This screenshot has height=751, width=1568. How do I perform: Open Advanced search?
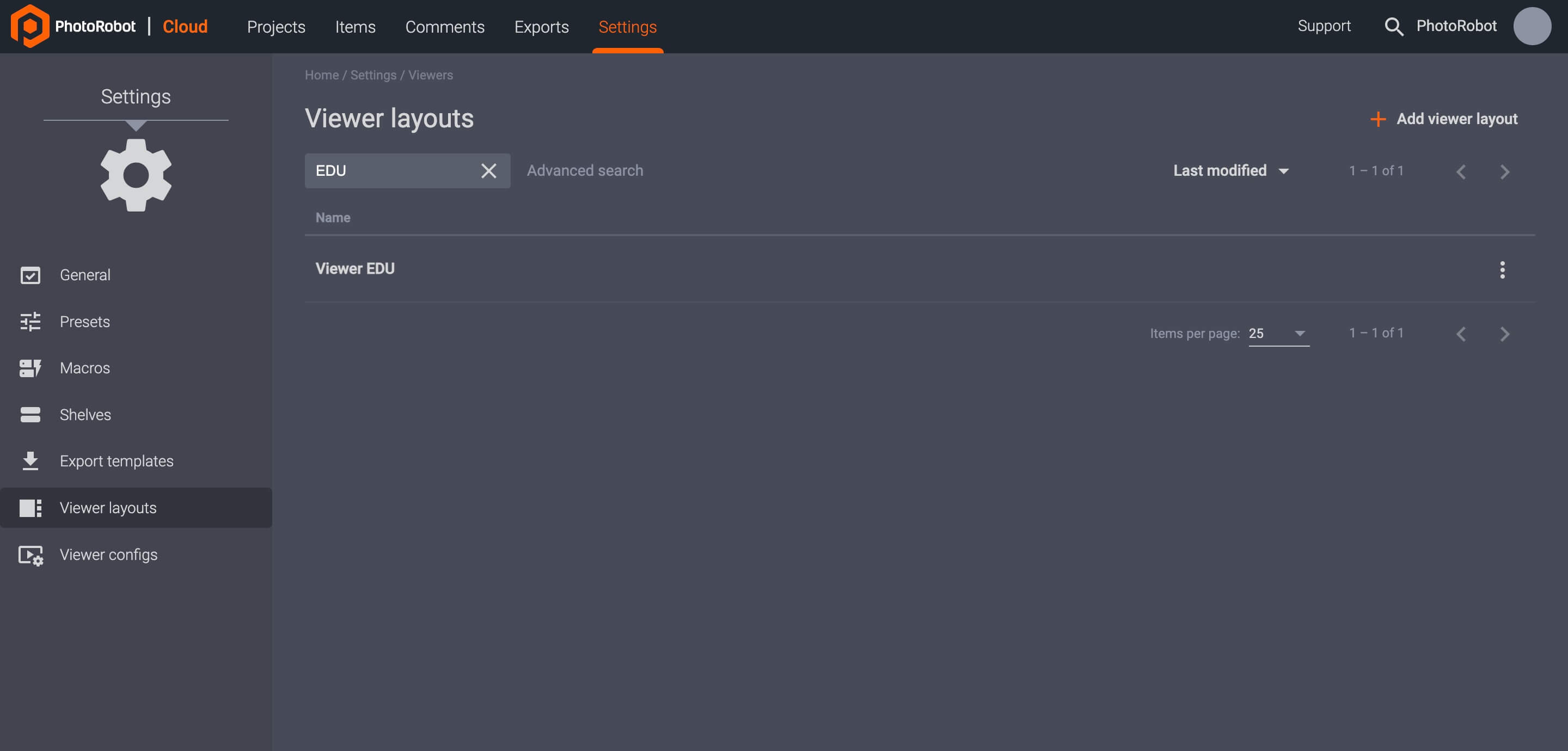coord(584,170)
